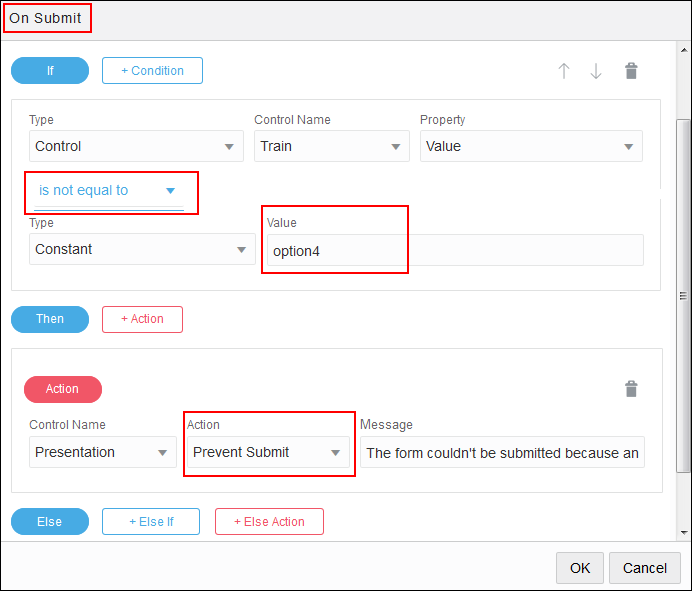Click the blue If label
This screenshot has height=591, width=692.
[50, 71]
